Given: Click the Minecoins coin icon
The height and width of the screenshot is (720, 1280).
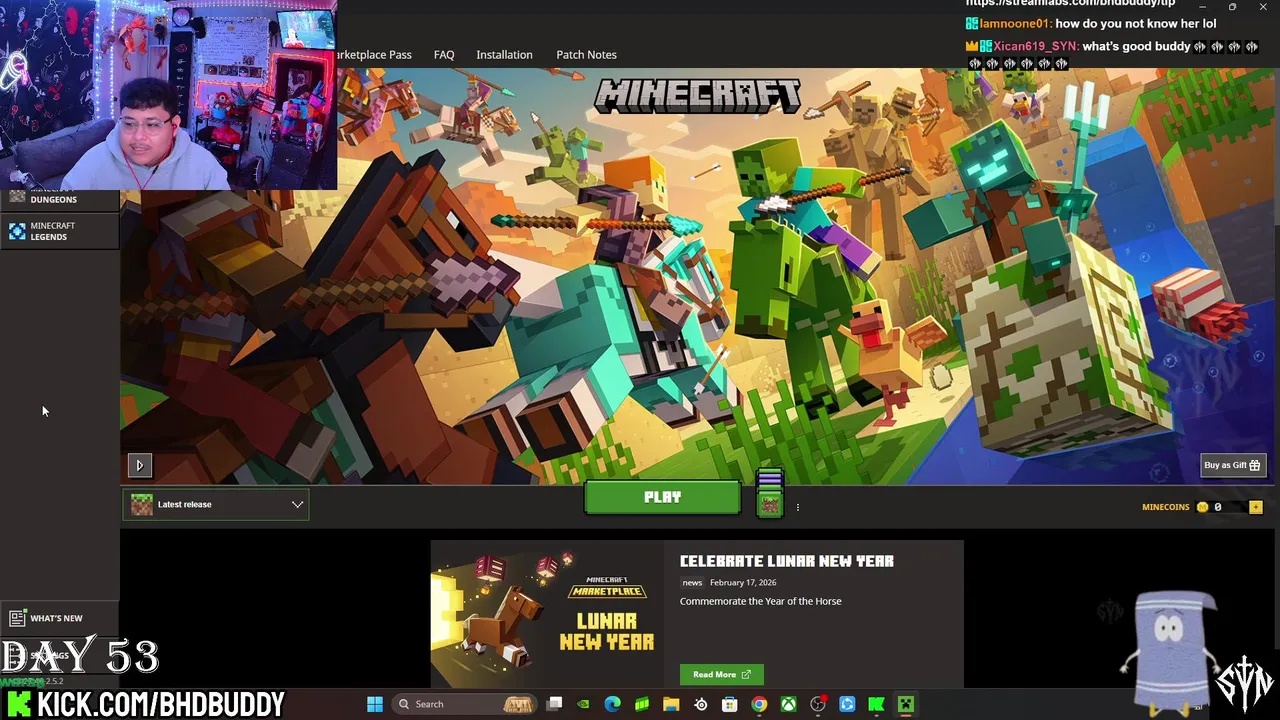Looking at the screenshot, I should (x=1202, y=507).
